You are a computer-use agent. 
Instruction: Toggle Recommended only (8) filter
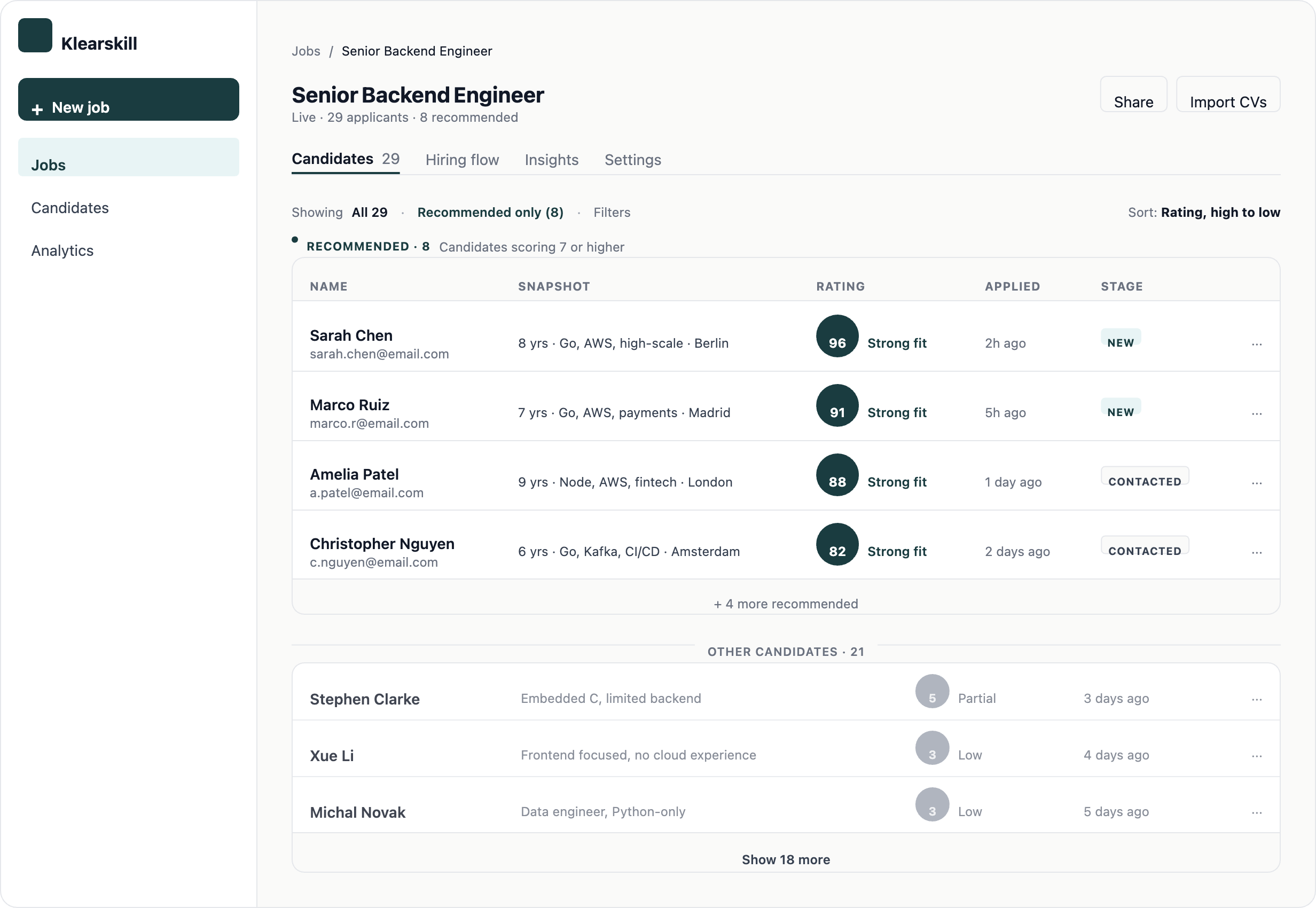coord(490,212)
